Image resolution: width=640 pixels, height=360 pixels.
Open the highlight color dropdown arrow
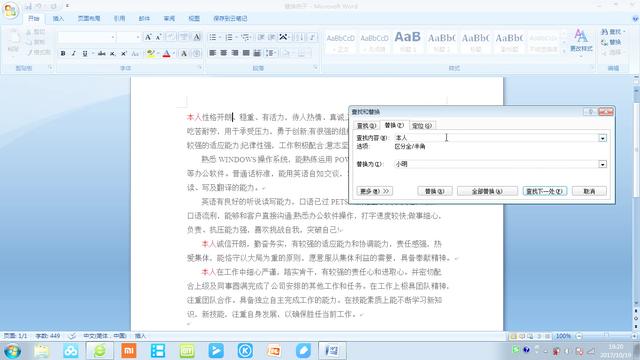(x=158, y=53)
